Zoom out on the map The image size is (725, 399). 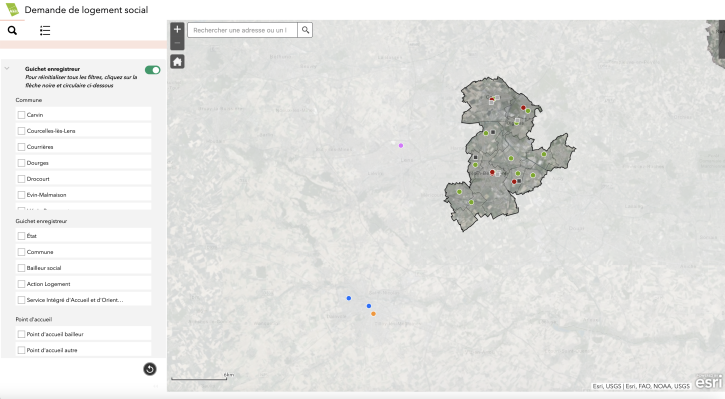(x=177, y=43)
